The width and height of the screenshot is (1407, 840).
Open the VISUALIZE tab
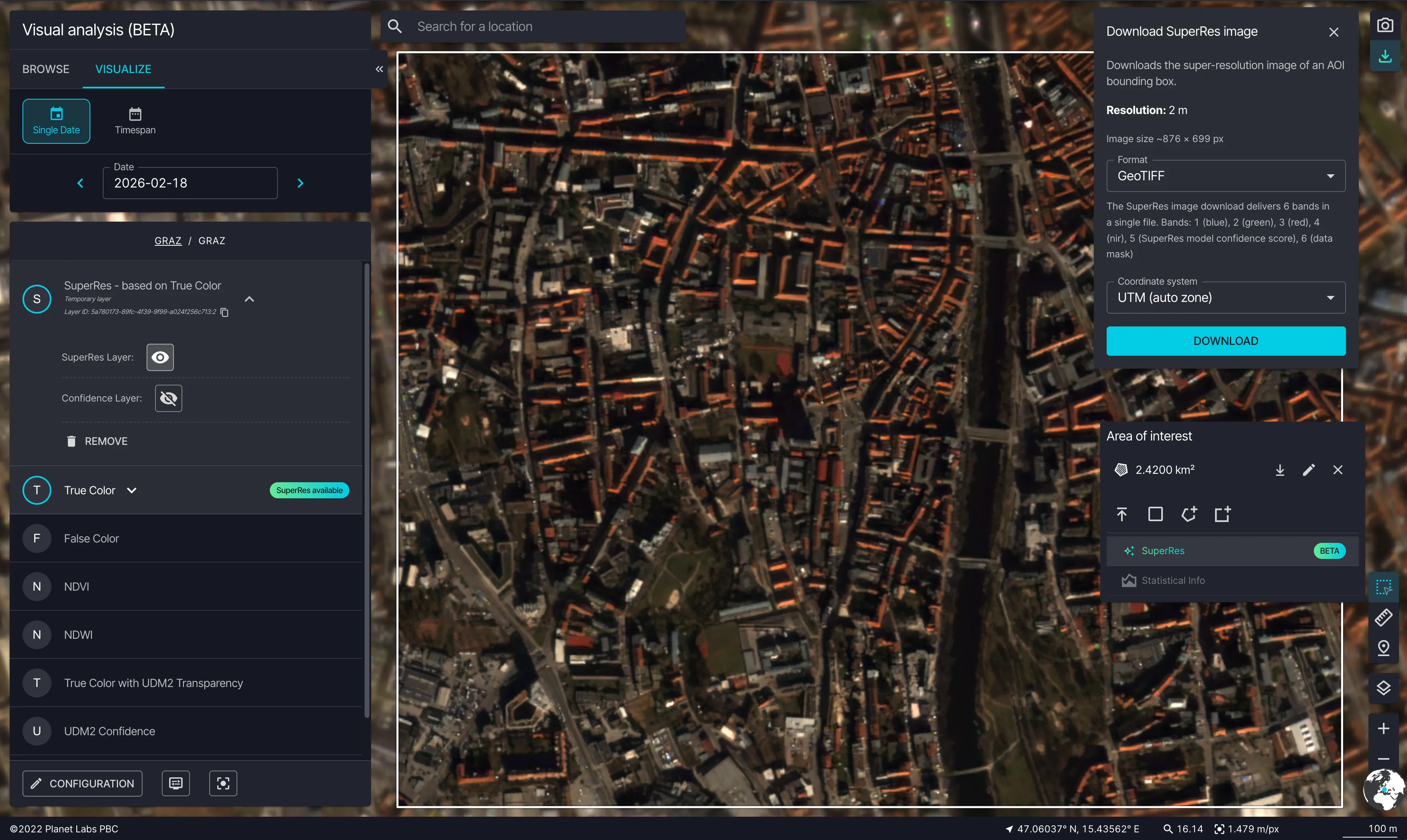click(123, 69)
